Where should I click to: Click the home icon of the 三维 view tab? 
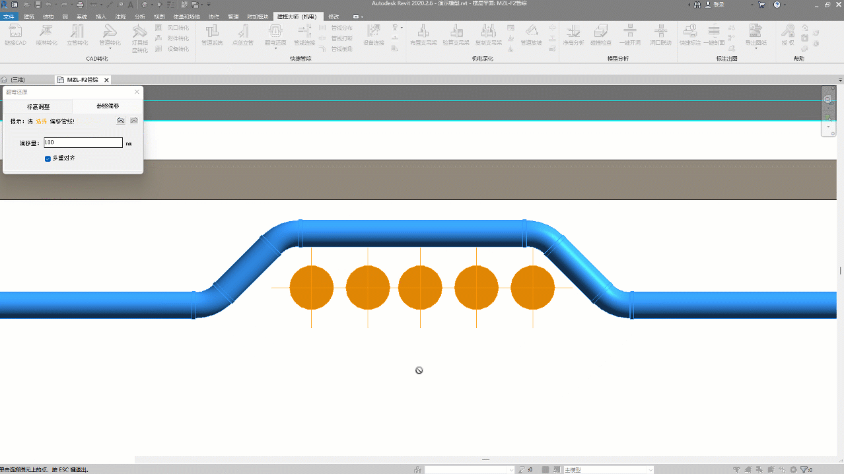(6, 79)
